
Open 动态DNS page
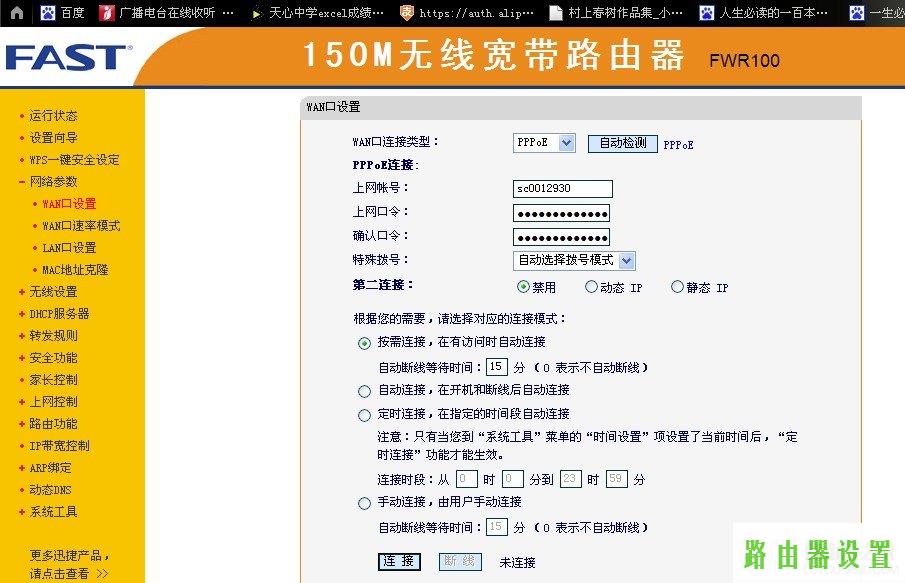[50, 490]
